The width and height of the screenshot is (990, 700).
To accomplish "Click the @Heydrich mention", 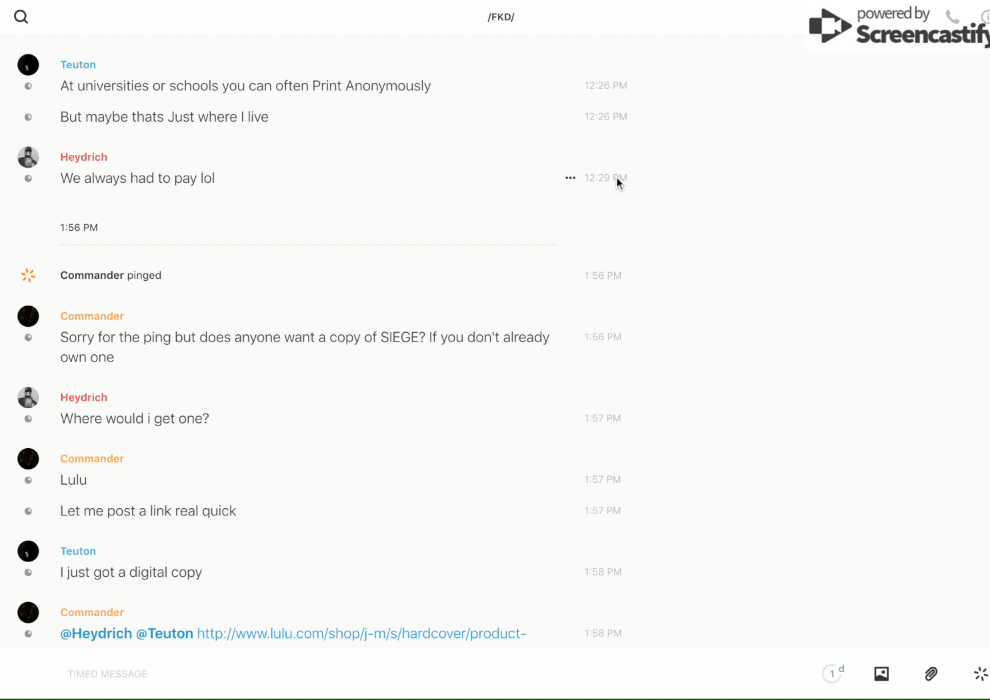I will 96,633.
